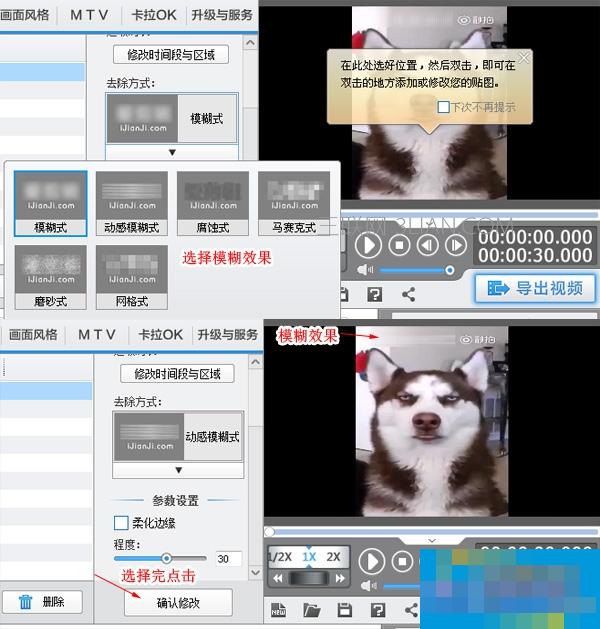Check the 下次不再提示 checkbox

click(443, 107)
